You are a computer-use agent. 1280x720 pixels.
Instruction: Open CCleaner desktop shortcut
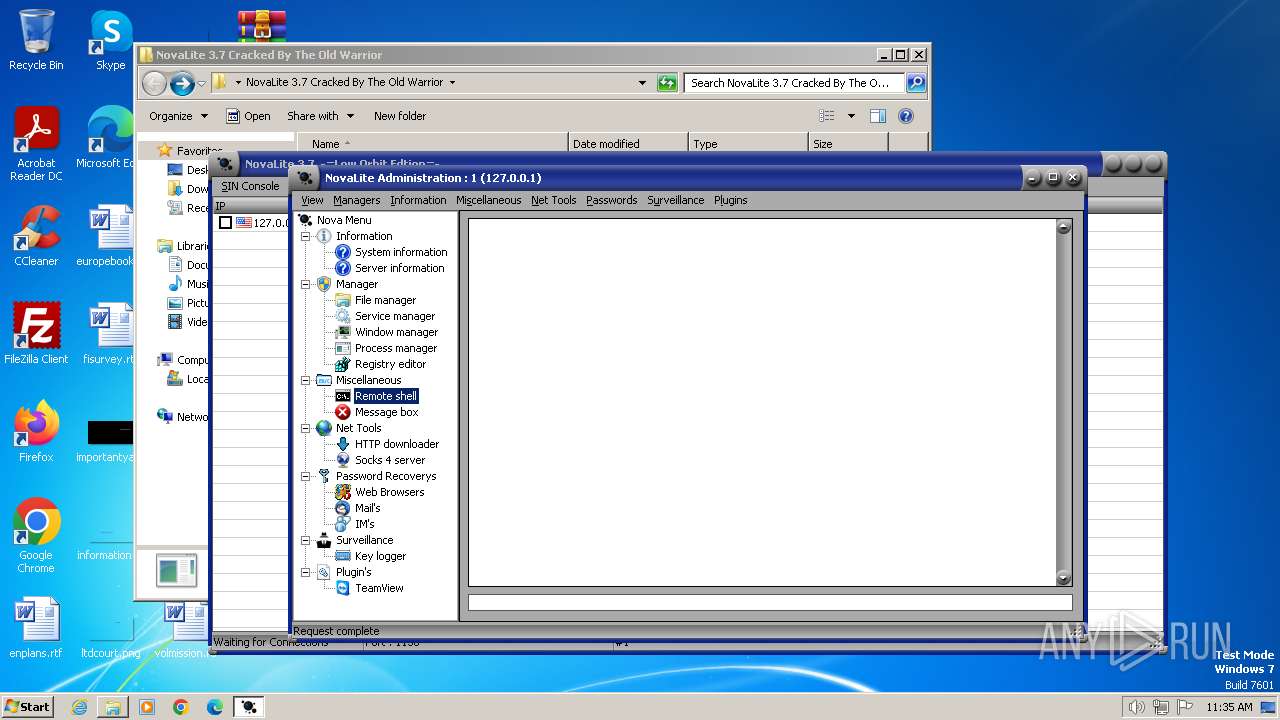(x=36, y=236)
